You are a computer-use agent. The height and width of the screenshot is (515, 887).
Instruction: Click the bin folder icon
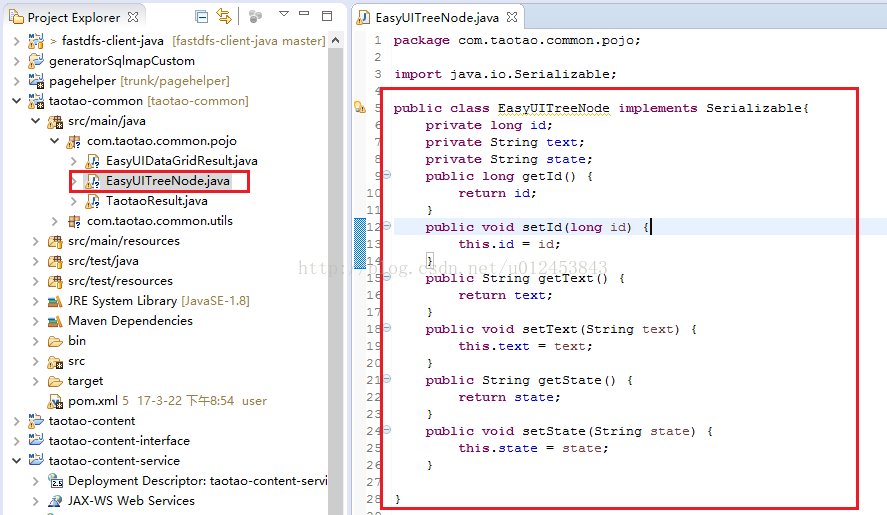(55, 341)
